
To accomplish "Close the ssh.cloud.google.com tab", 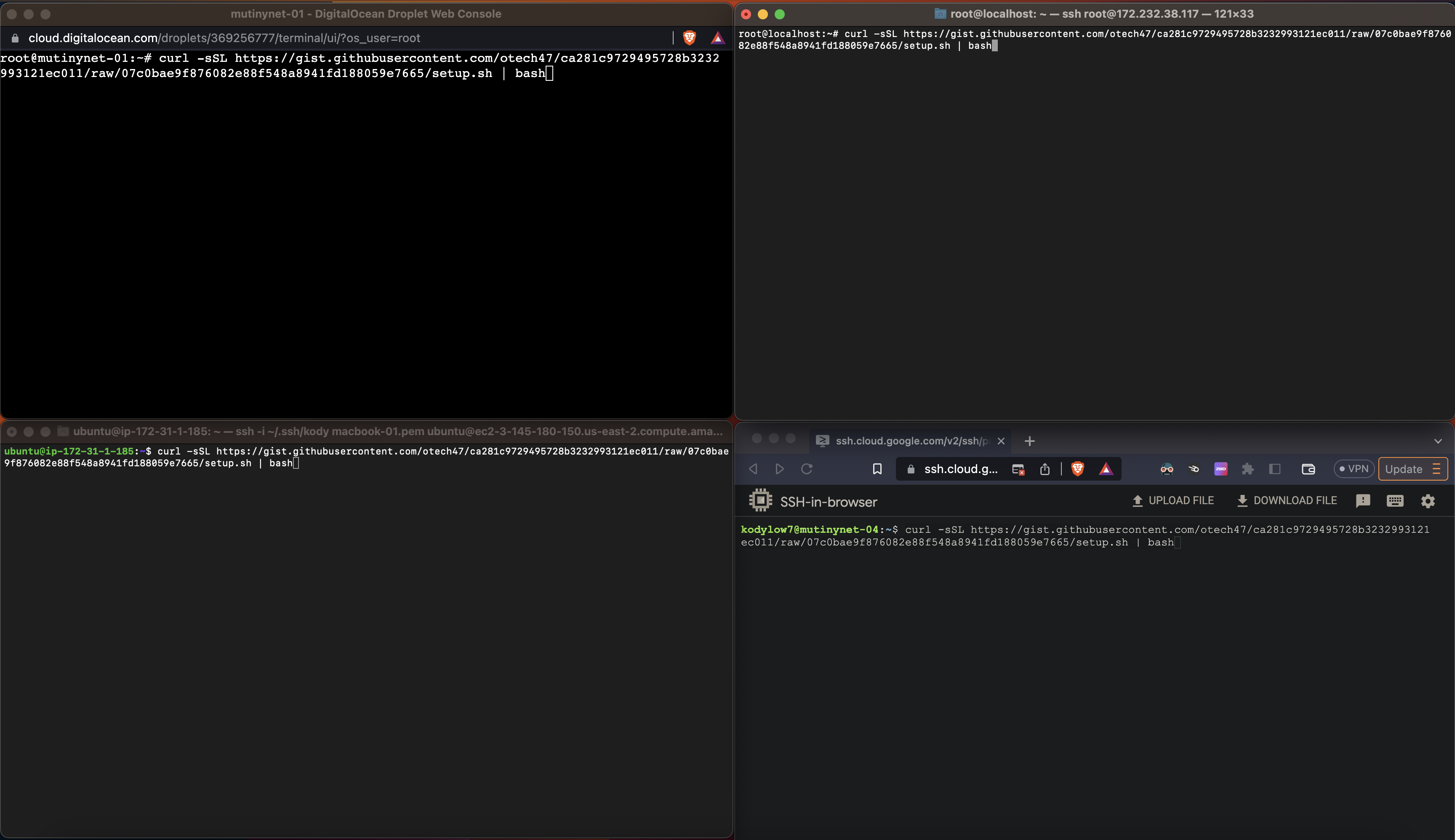I will tap(1001, 441).
